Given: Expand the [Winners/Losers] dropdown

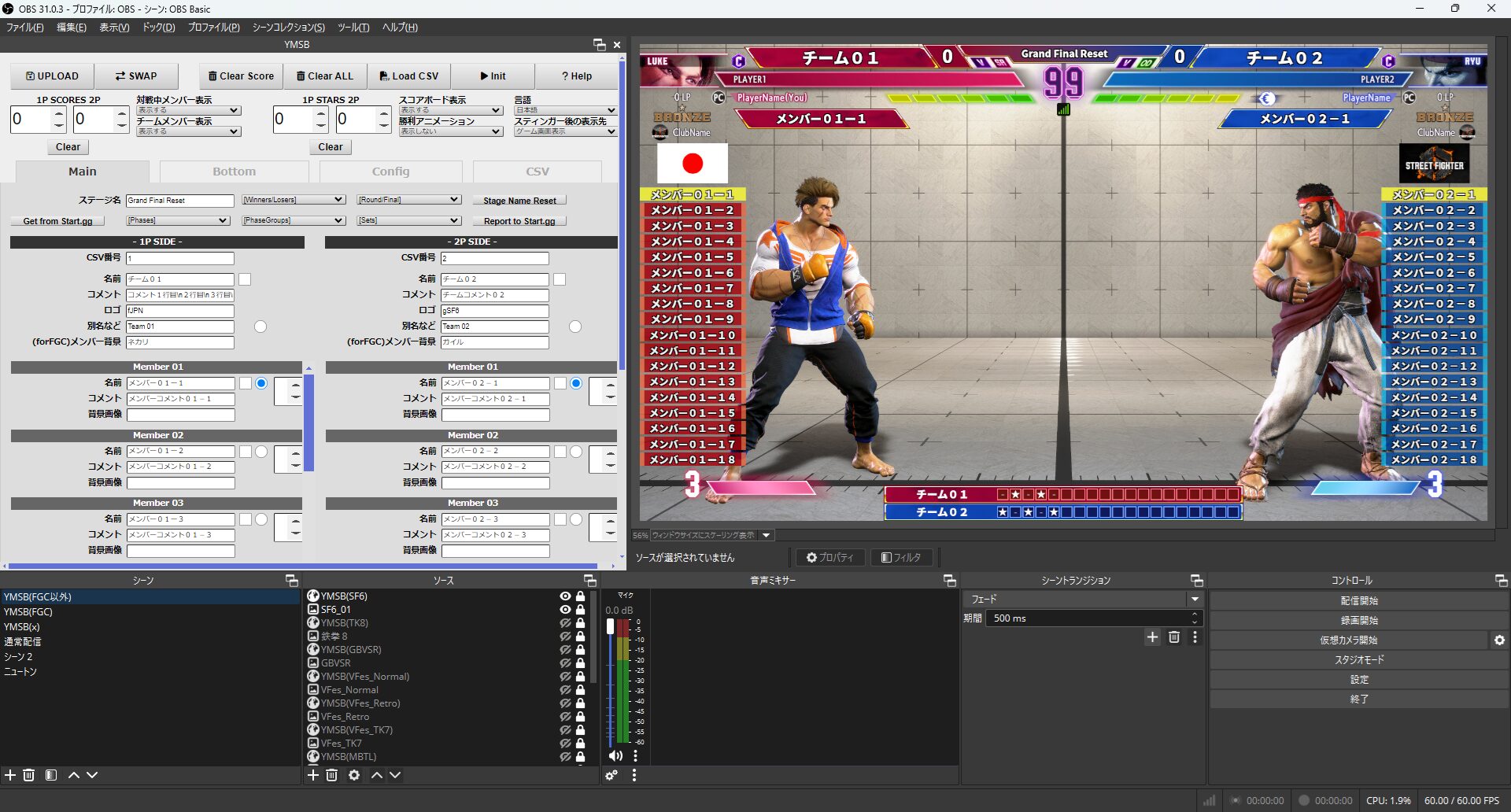Looking at the screenshot, I should 294,200.
